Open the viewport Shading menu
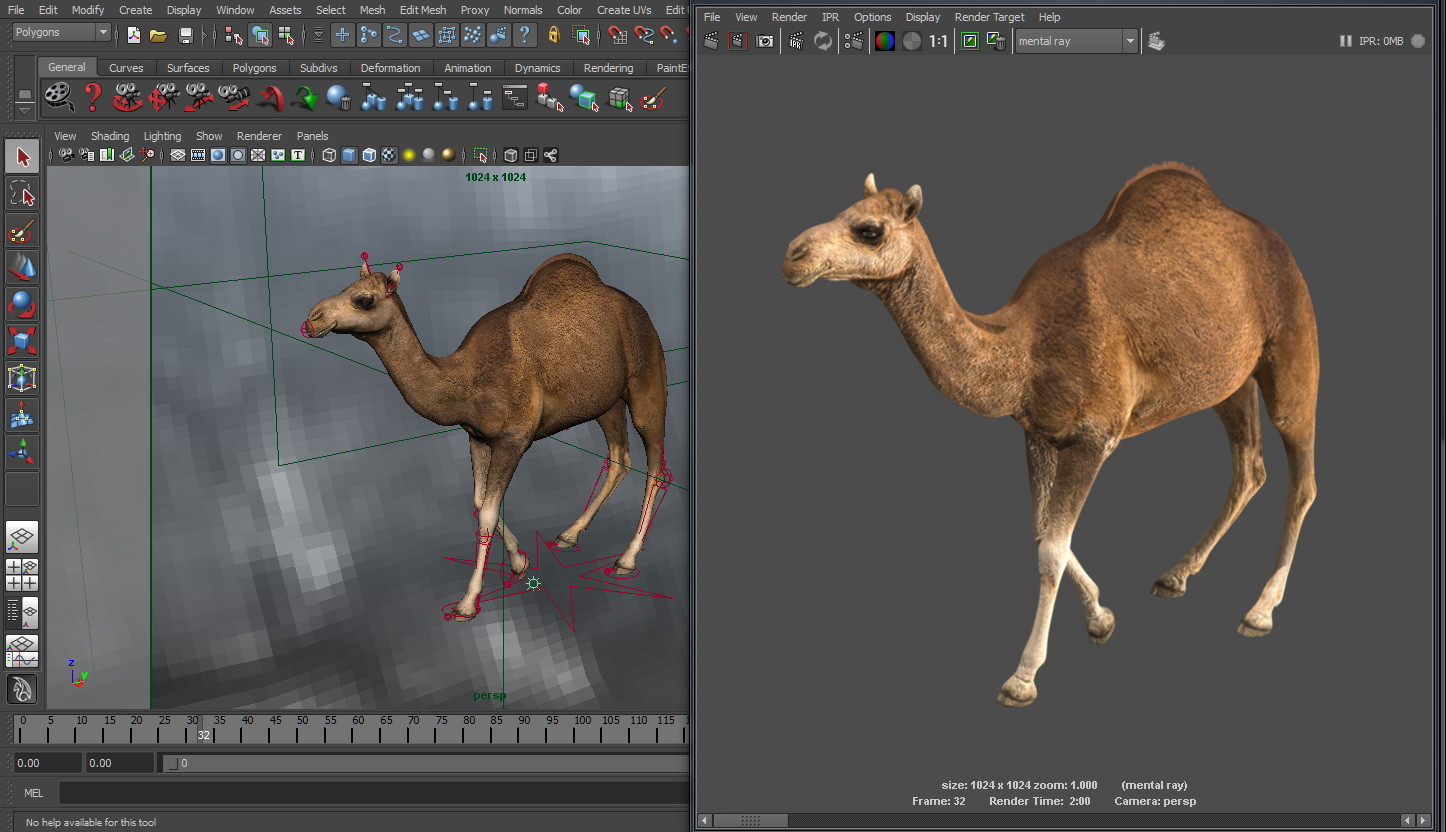1446x832 pixels. 110,136
